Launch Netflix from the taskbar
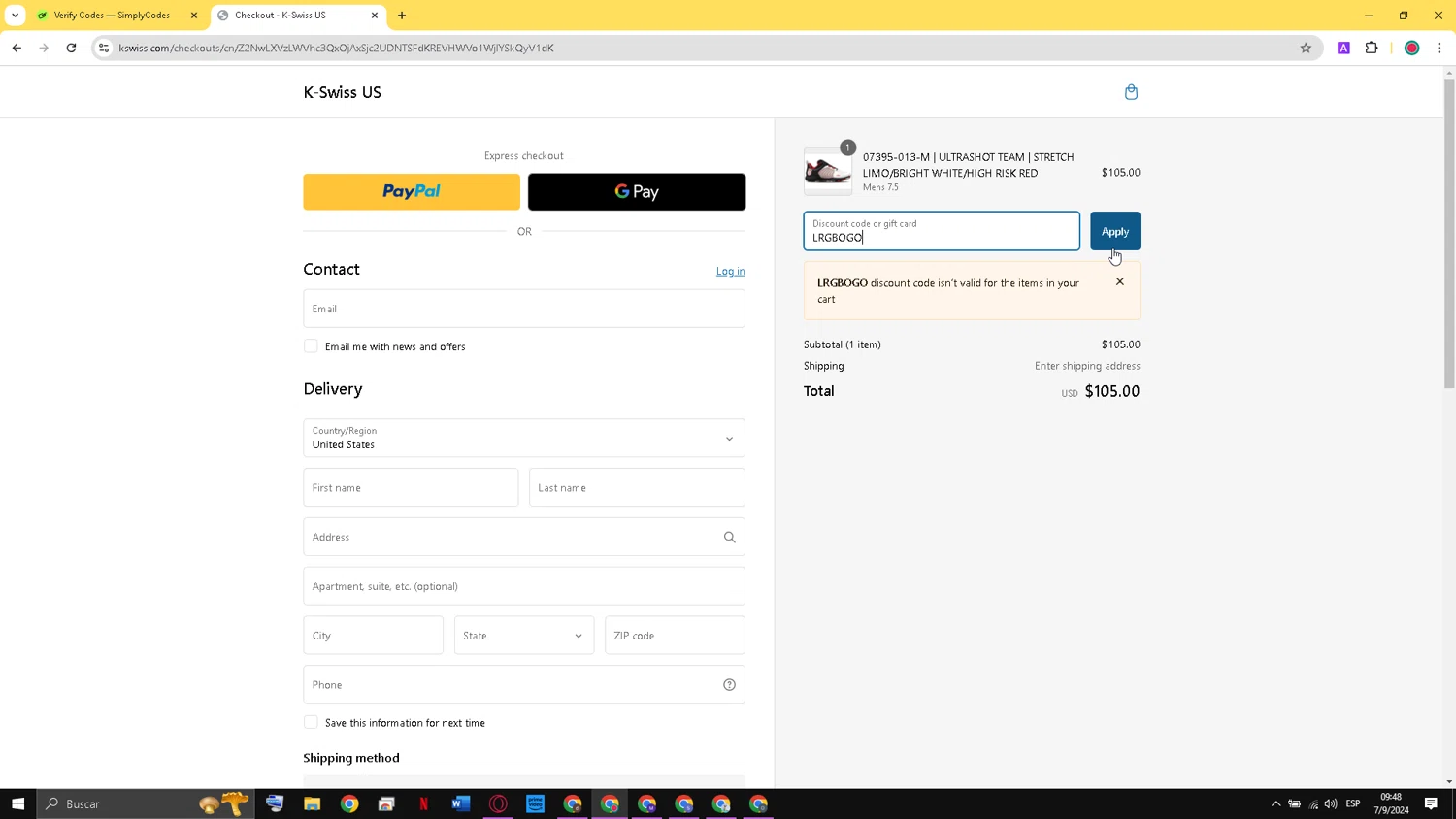Image resolution: width=1456 pixels, height=819 pixels. point(423,803)
